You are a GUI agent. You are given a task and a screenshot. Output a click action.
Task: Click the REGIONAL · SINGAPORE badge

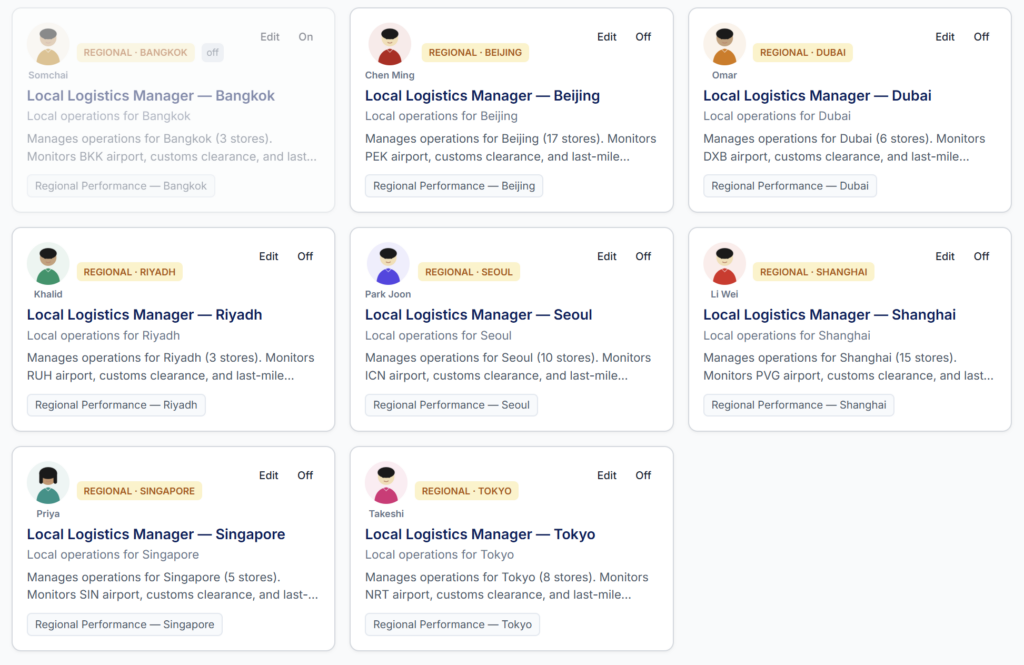coord(139,491)
